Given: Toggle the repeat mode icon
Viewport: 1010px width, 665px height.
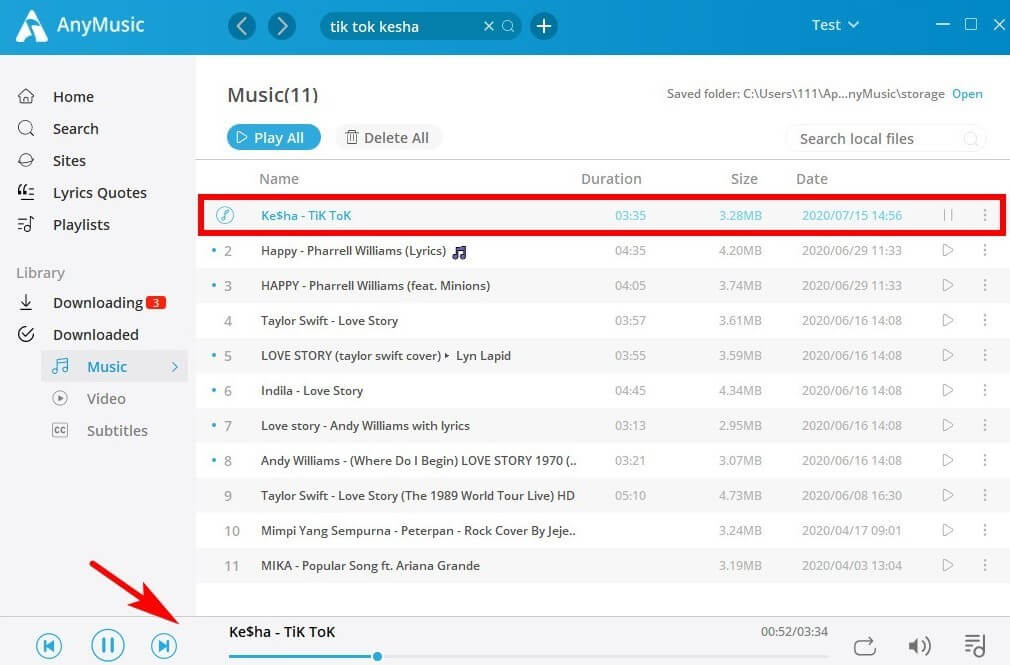Looking at the screenshot, I should [864, 646].
